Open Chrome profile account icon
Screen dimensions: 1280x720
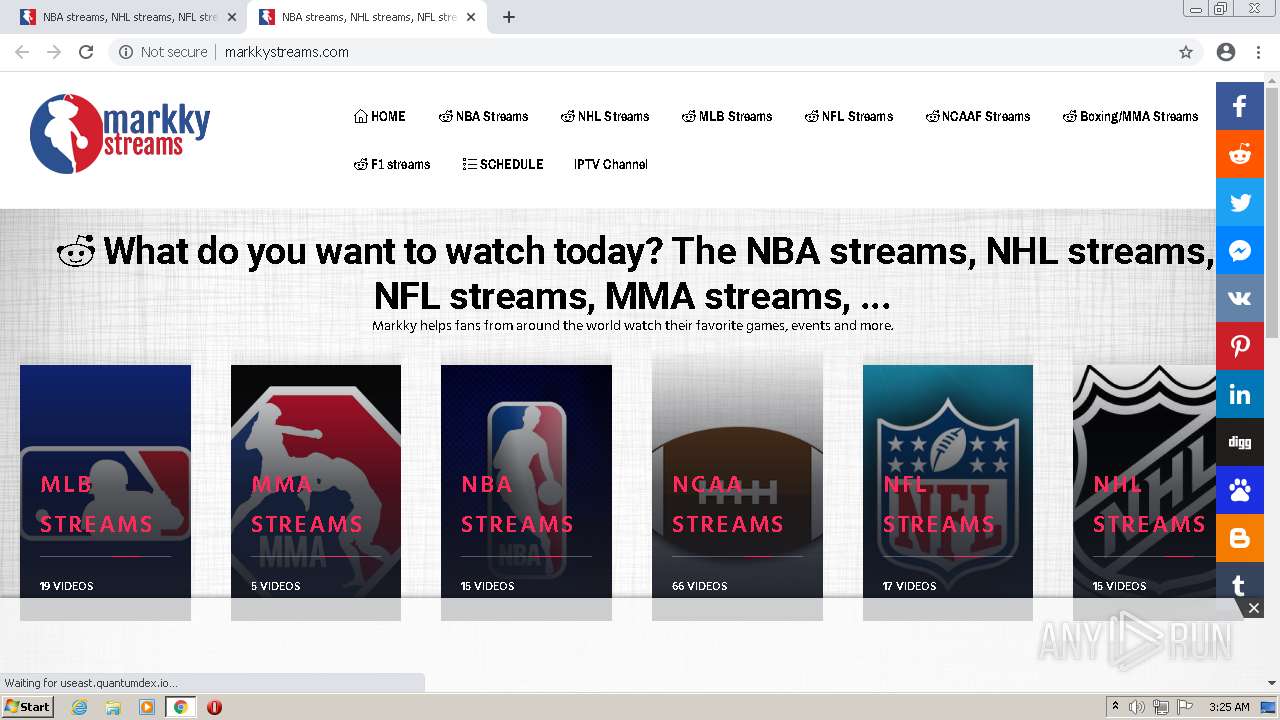coord(1226,52)
